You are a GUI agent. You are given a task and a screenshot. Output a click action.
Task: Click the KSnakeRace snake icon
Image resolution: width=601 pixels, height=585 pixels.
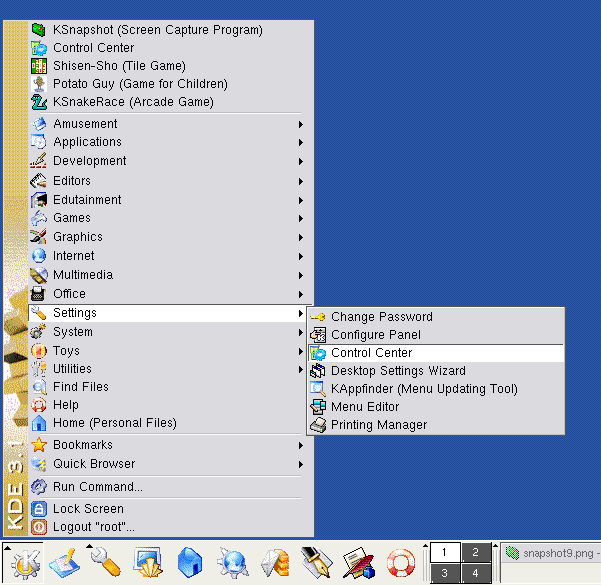(x=39, y=102)
